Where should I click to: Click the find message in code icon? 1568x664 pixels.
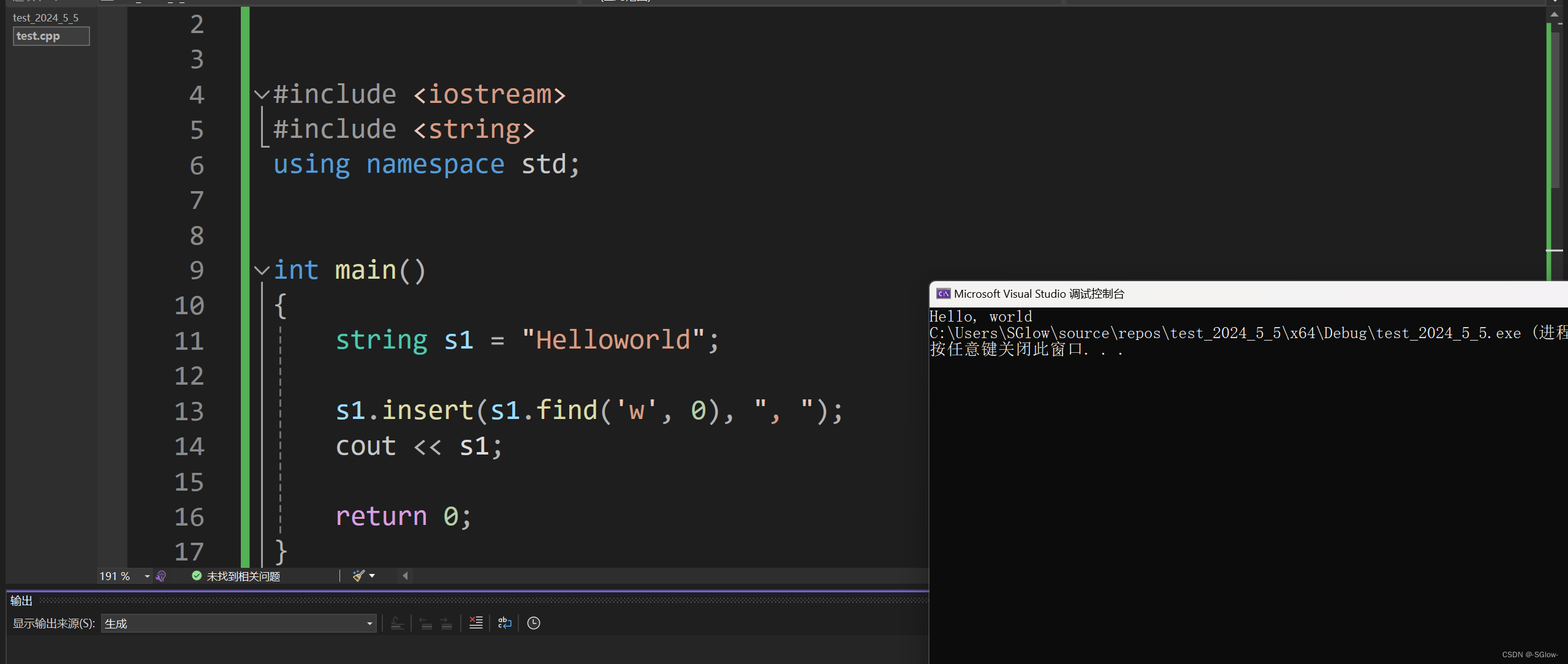coord(397,623)
